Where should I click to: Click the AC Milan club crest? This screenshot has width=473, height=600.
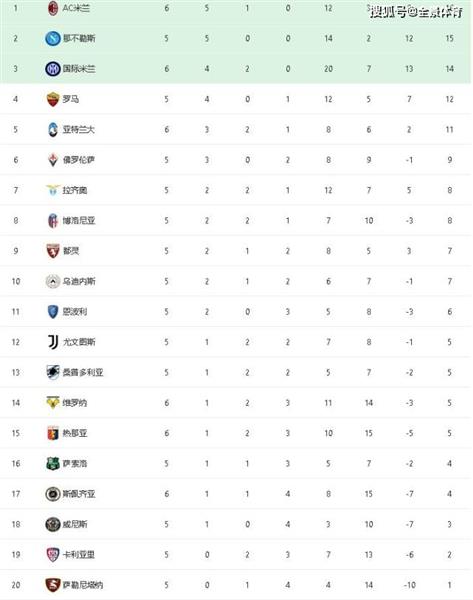pos(53,8)
